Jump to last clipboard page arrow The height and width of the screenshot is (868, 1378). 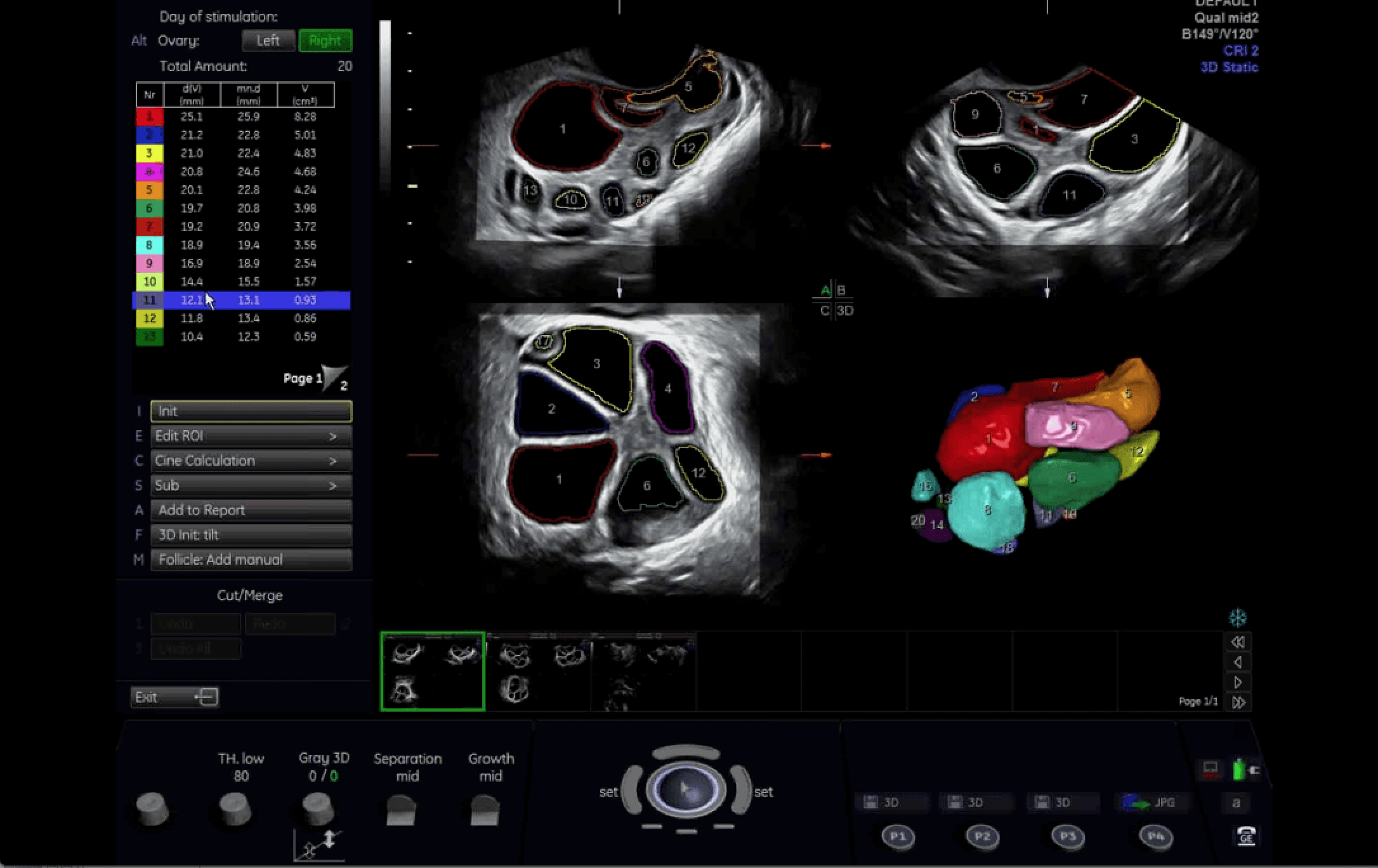click(x=1238, y=702)
